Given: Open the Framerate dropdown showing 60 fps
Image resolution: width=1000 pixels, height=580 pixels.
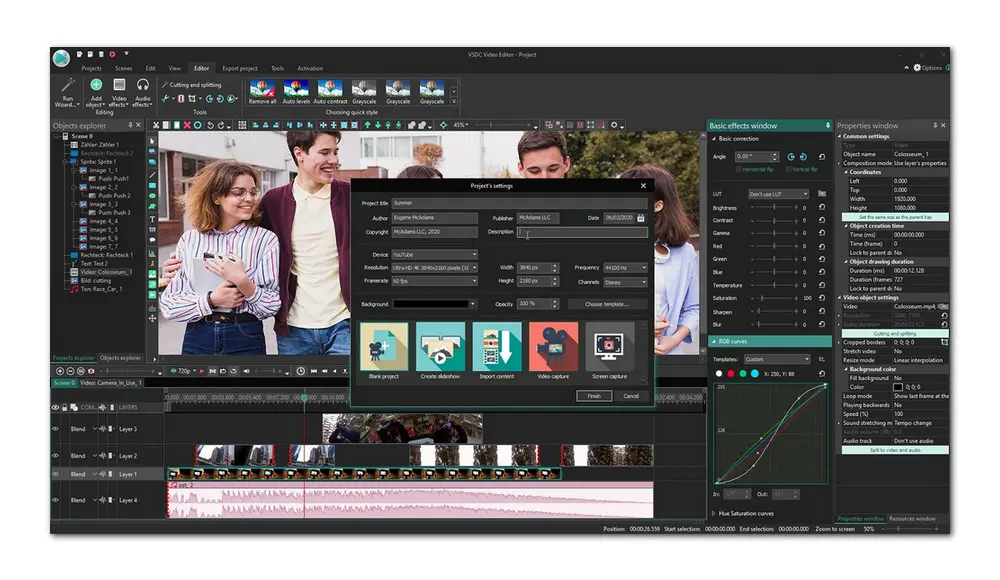Looking at the screenshot, I should [x=434, y=281].
